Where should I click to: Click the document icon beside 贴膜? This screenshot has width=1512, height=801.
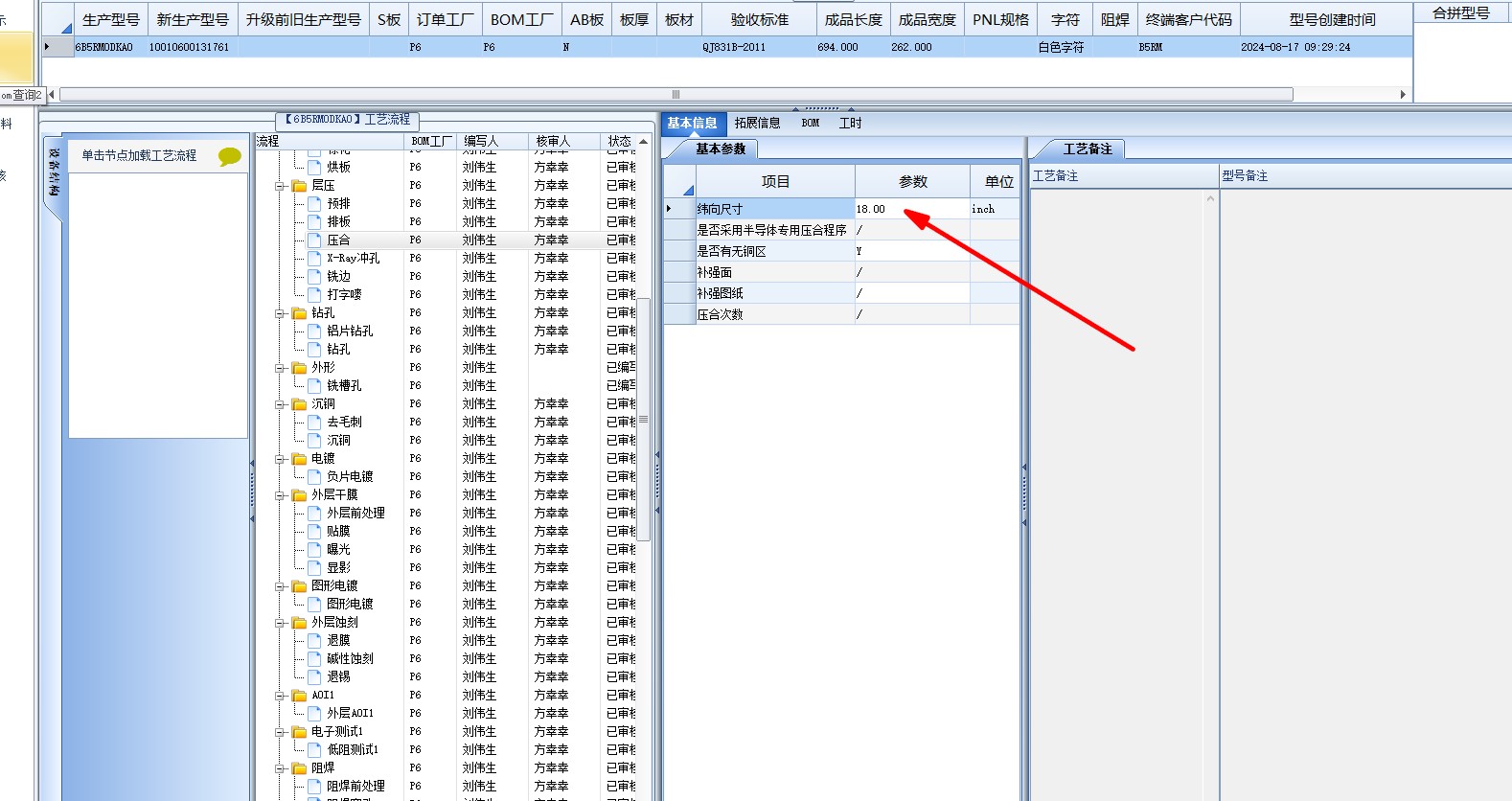coord(314,532)
